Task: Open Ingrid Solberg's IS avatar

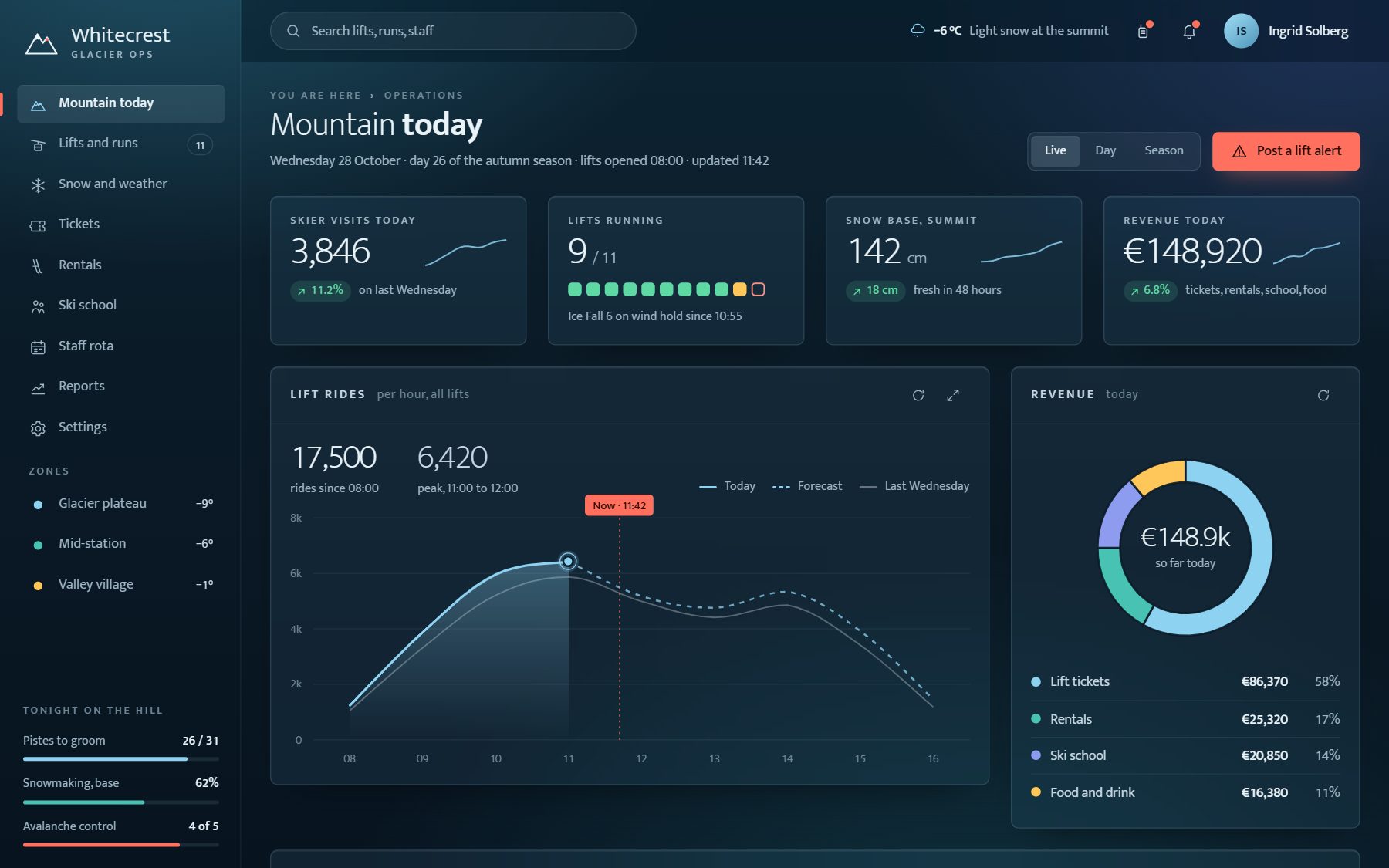Action: (1241, 31)
